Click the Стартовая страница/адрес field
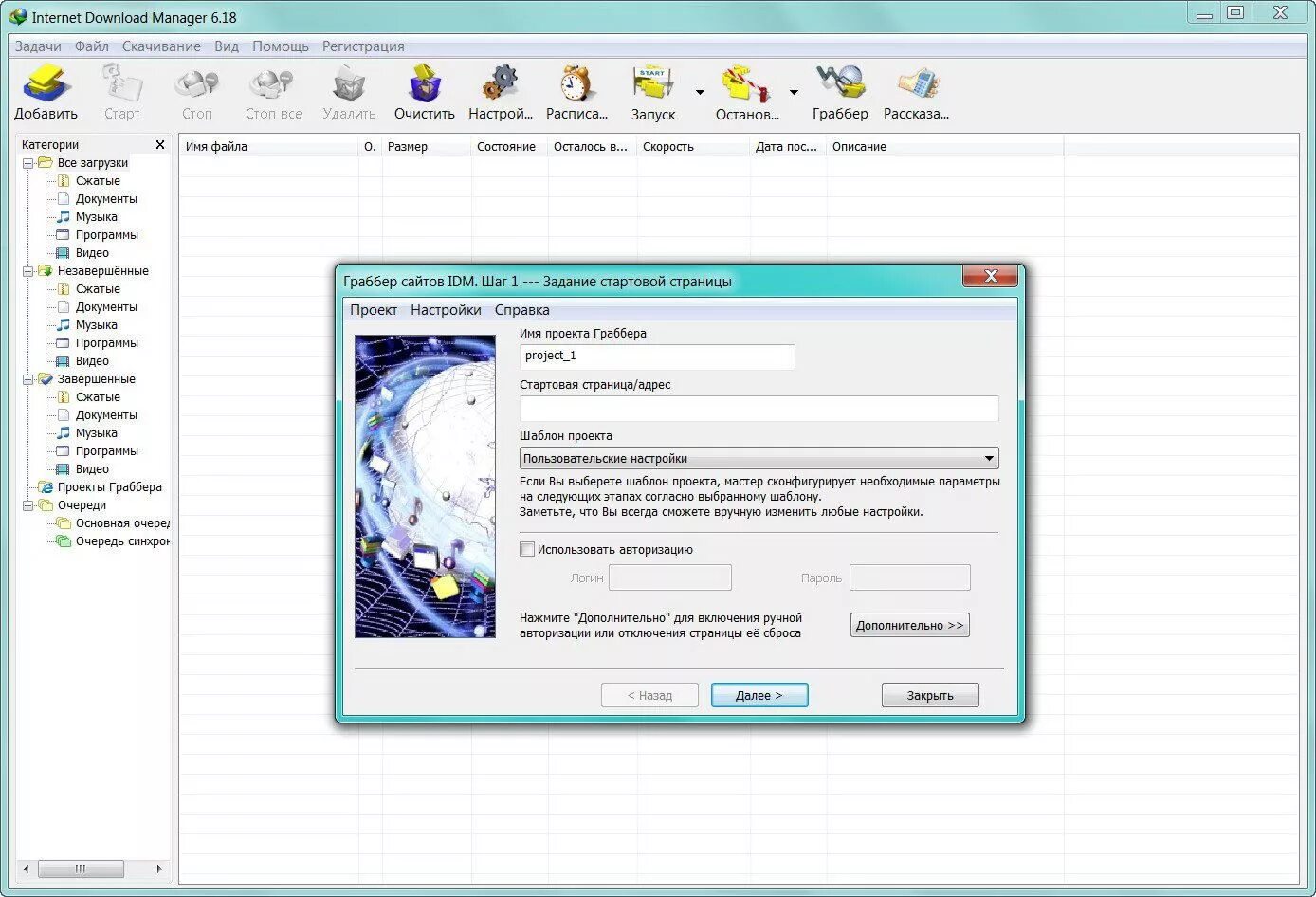1316x897 pixels. [x=759, y=409]
